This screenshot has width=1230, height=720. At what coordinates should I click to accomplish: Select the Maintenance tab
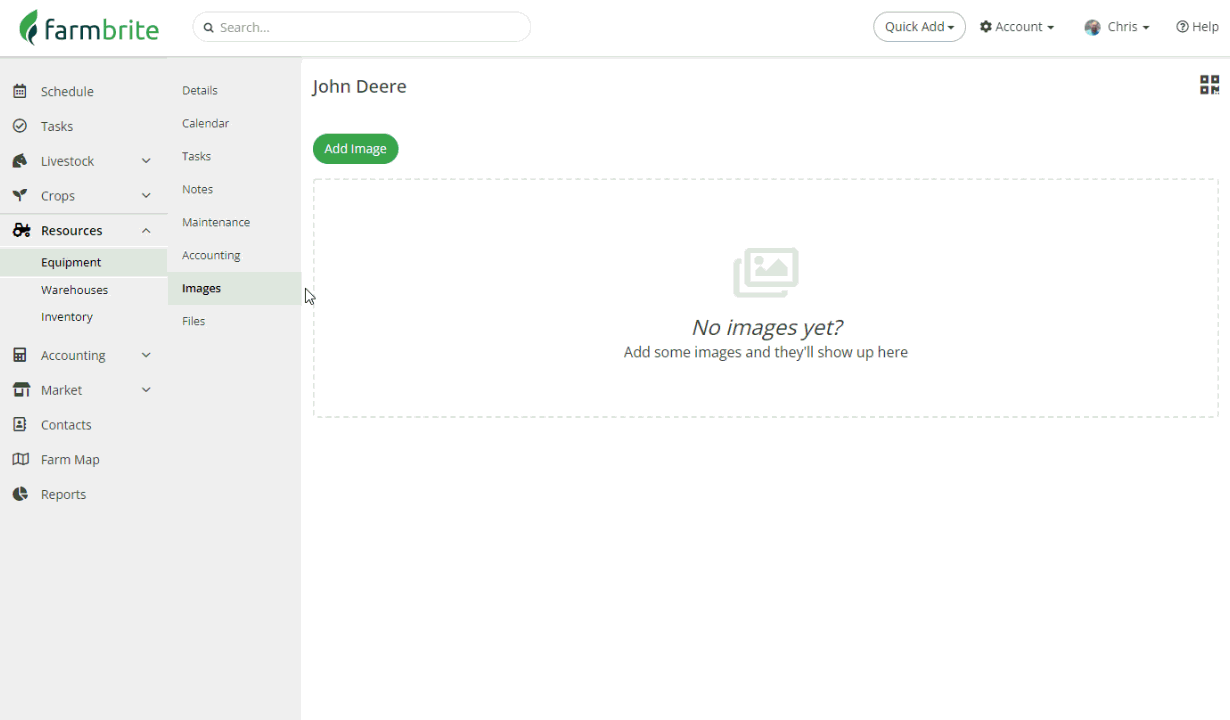(x=234, y=222)
